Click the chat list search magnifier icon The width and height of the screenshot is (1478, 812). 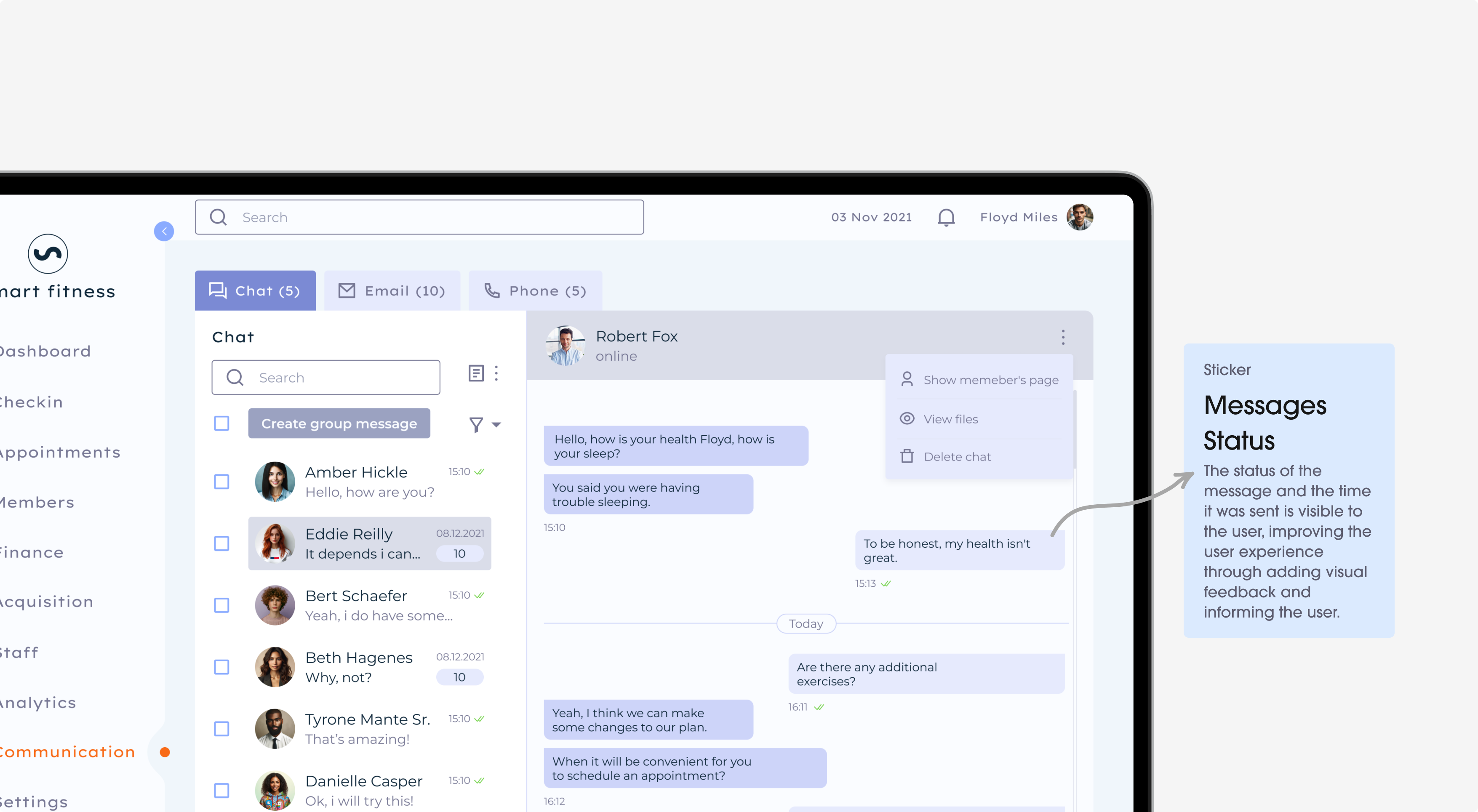(235, 377)
